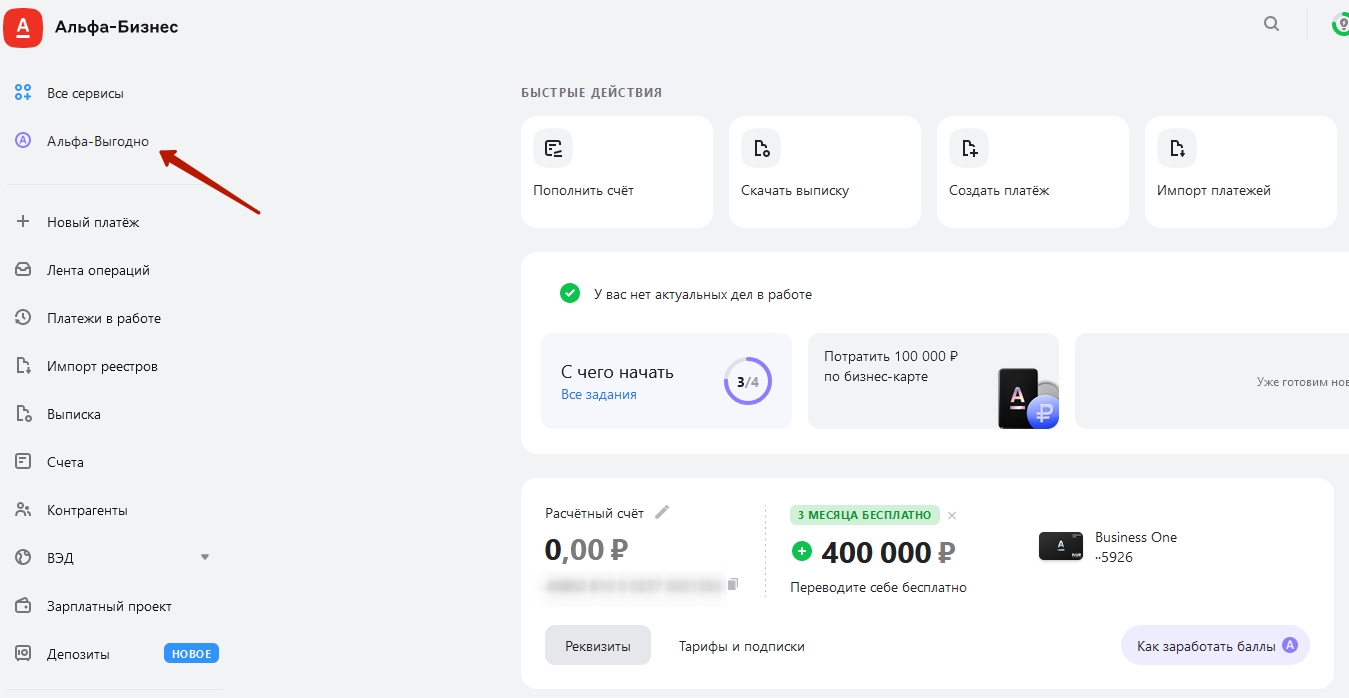Open the search magnifier icon
1349x698 pixels.
(x=1271, y=25)
